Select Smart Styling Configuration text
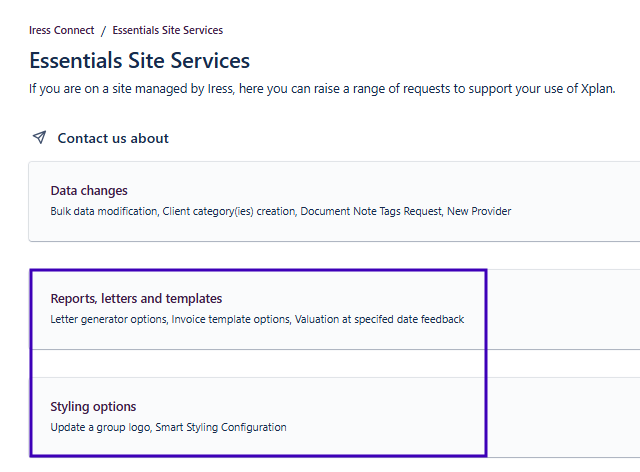 (x=220, y=427)
